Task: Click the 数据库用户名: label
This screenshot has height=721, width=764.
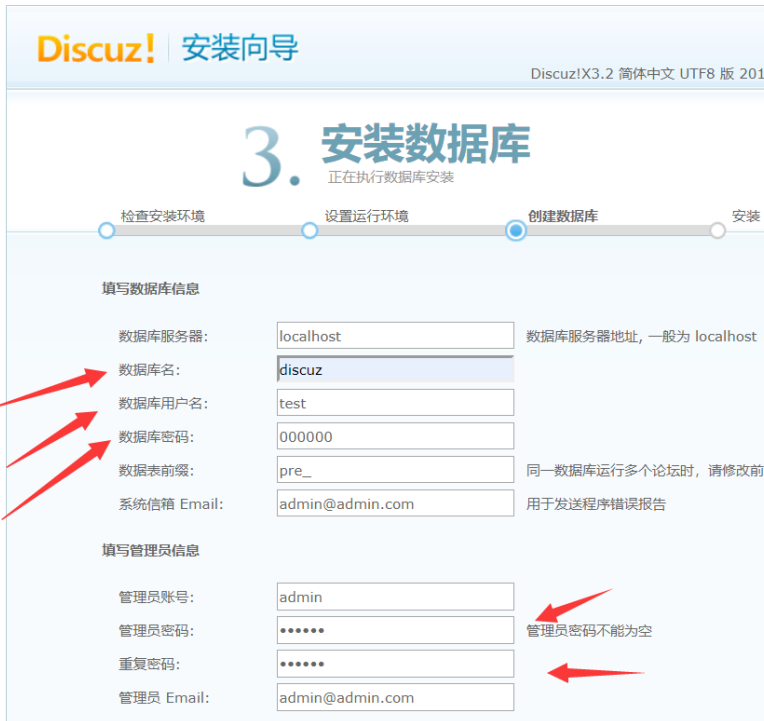Action: pyautogui.click(x=163, y=403)
